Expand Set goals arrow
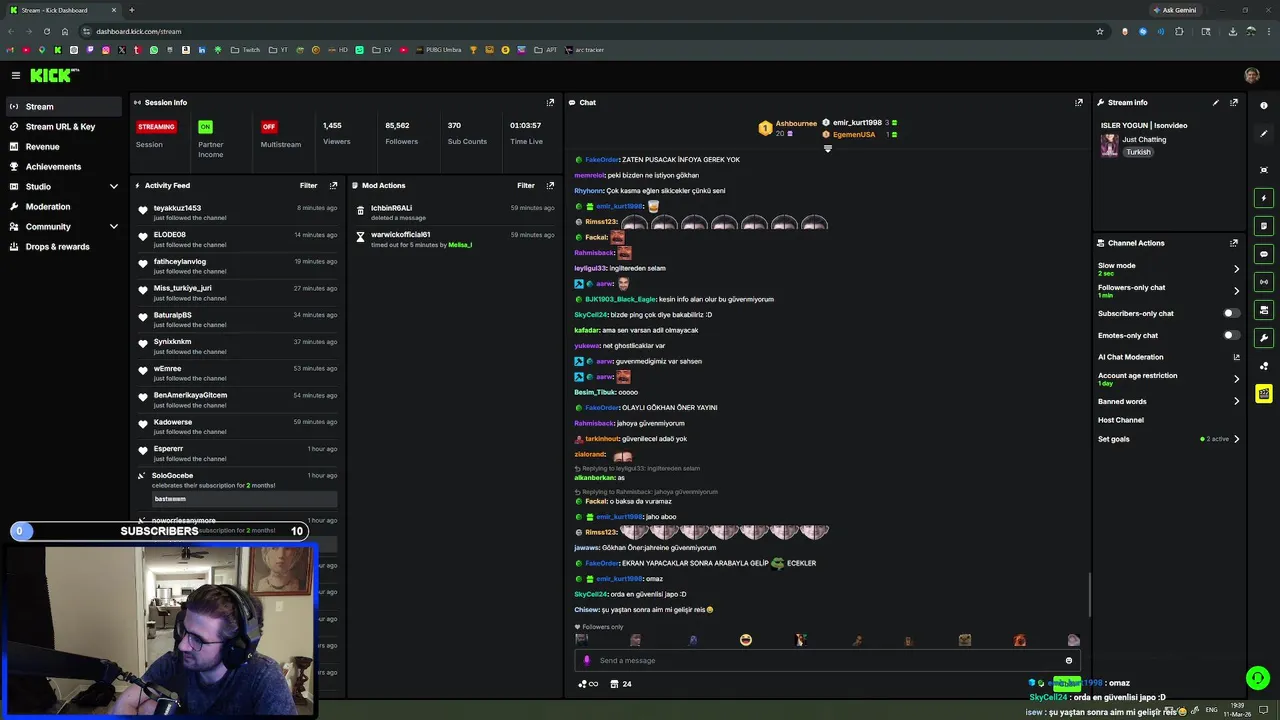Image resolution: width=1280 pixels, height=720 pixels. (1236, 439)
